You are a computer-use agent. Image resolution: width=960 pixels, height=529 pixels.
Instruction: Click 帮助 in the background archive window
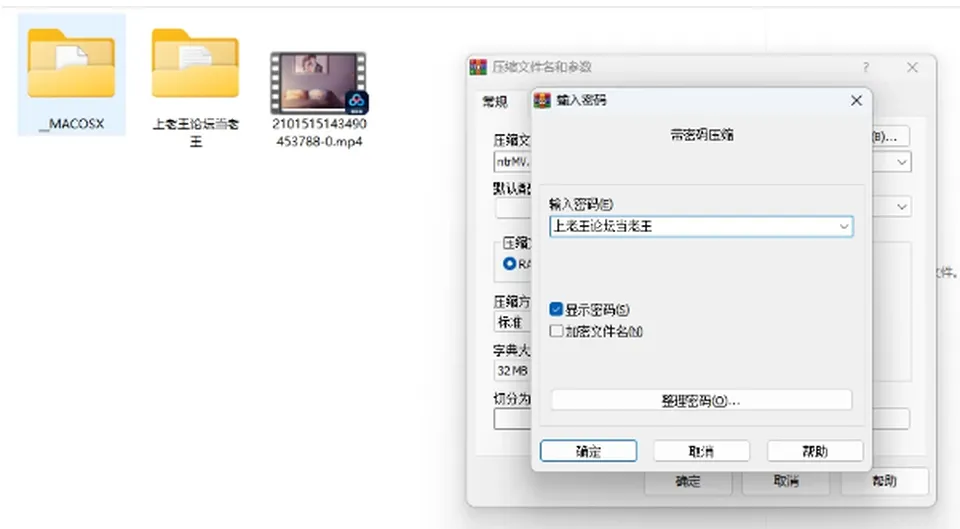click(884, 481)
